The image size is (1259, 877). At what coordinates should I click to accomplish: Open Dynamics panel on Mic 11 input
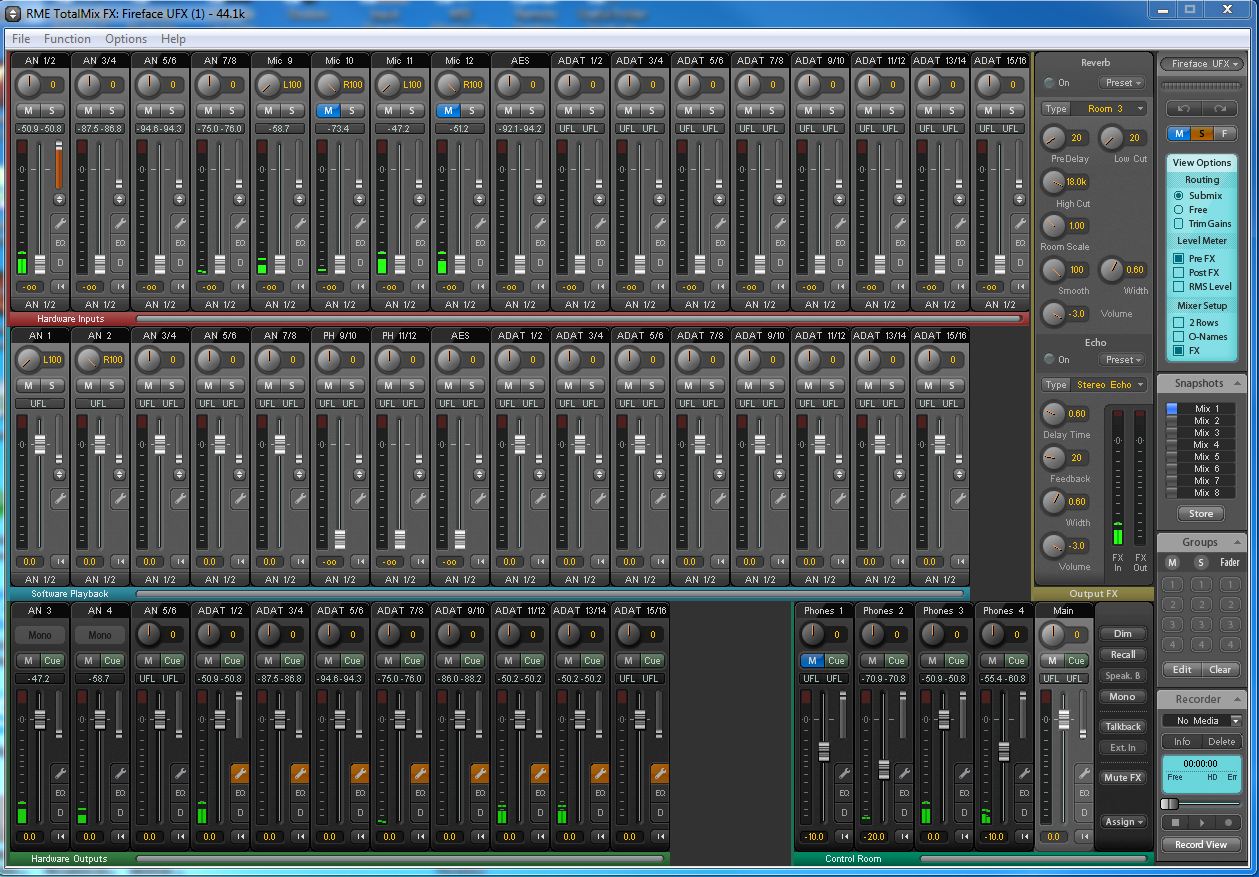tap(419, 263)
